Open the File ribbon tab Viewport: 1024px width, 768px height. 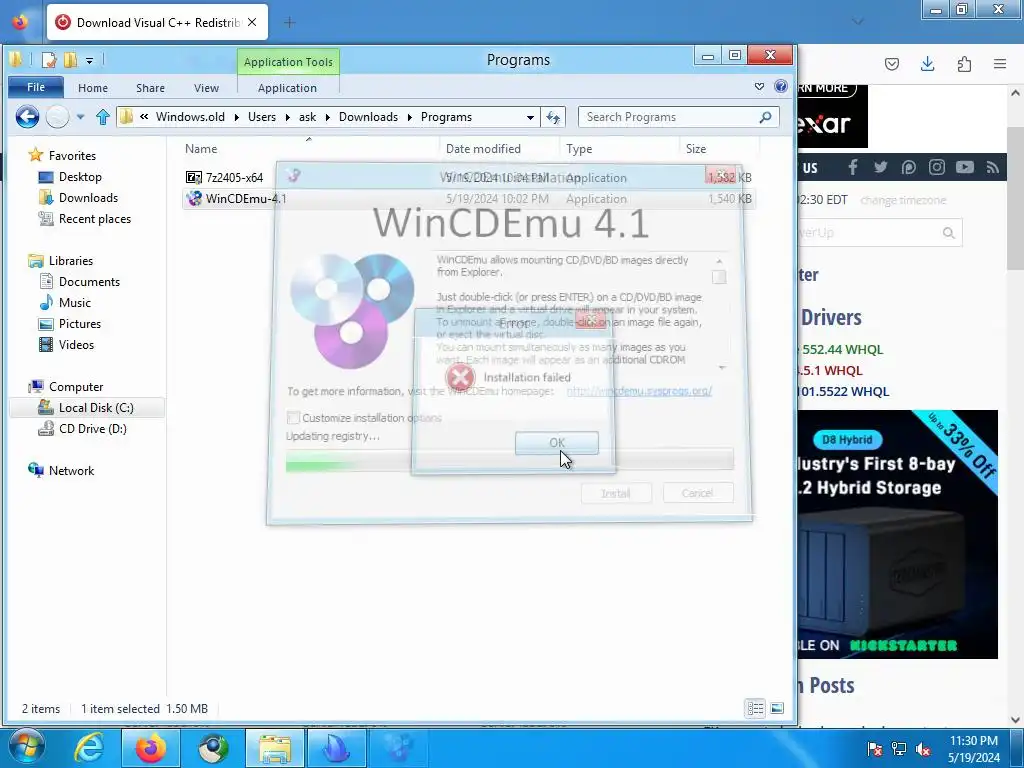36,87
